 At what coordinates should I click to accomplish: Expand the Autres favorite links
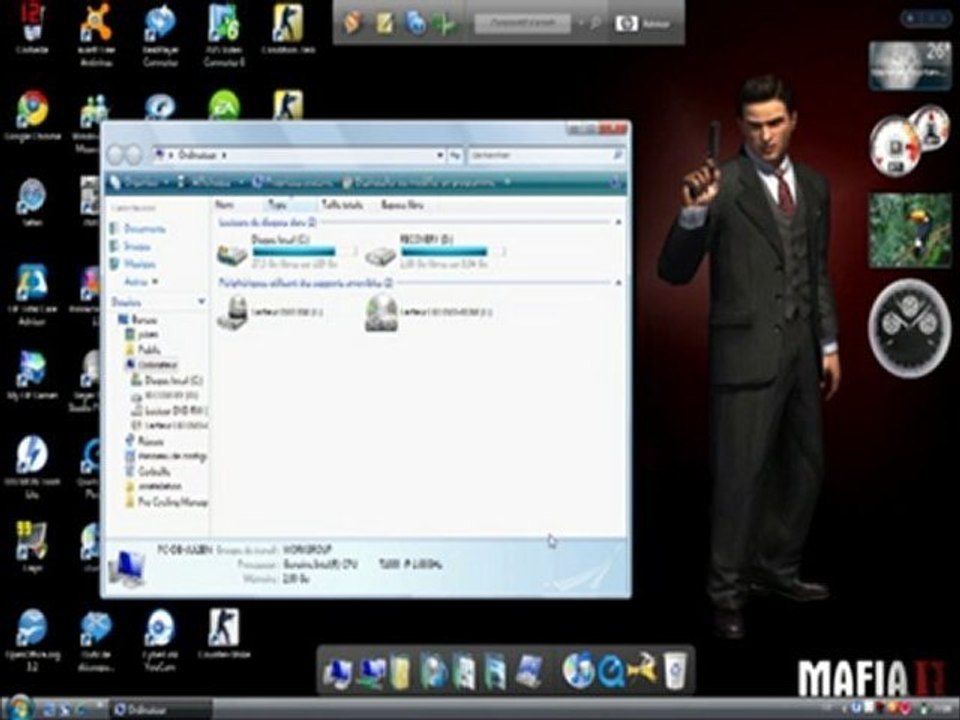[x=141, y=282]
